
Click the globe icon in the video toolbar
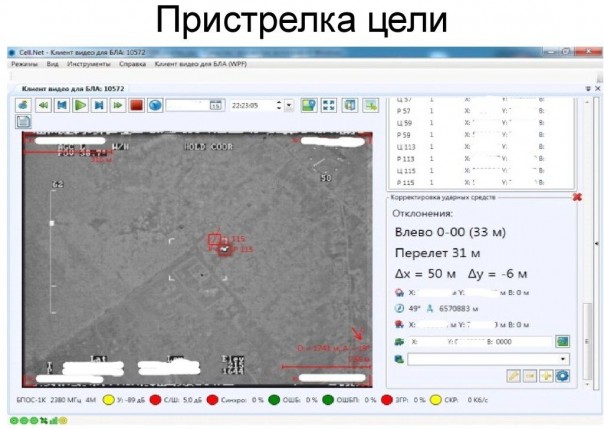(x=154, y=105)
